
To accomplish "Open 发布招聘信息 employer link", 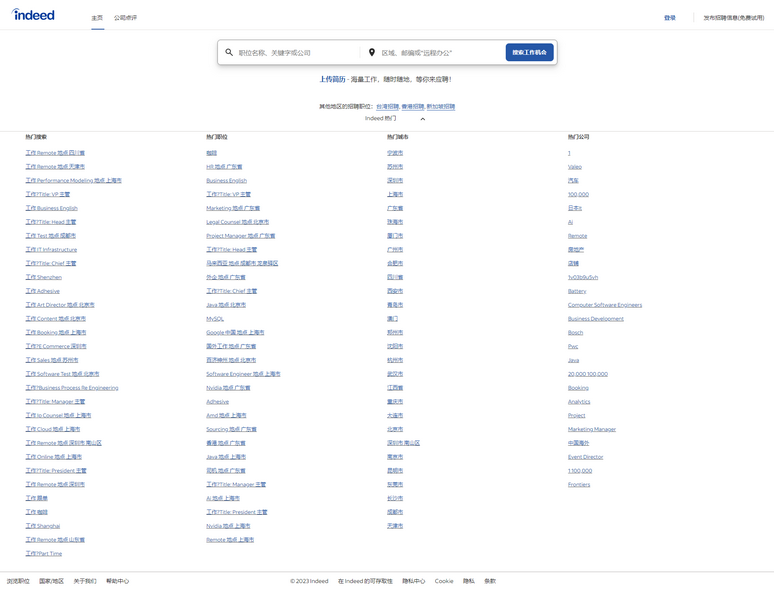I will pos(733,18).
